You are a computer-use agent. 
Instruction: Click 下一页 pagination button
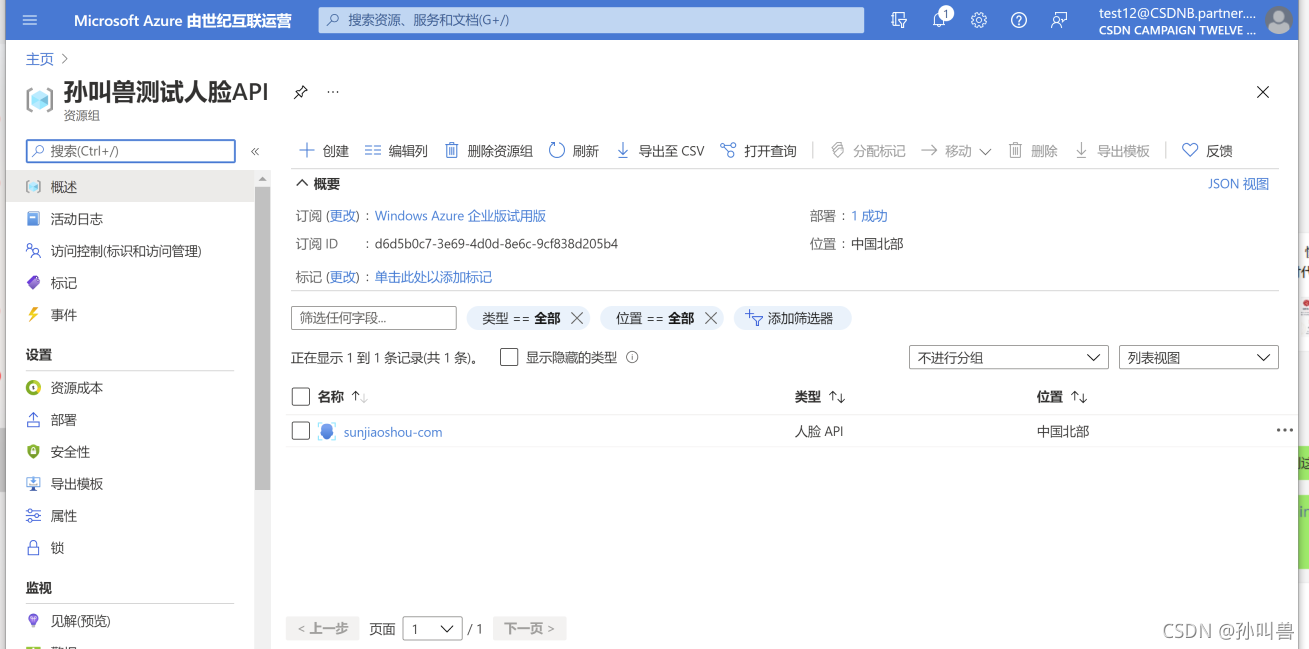(x=529, y=629)
